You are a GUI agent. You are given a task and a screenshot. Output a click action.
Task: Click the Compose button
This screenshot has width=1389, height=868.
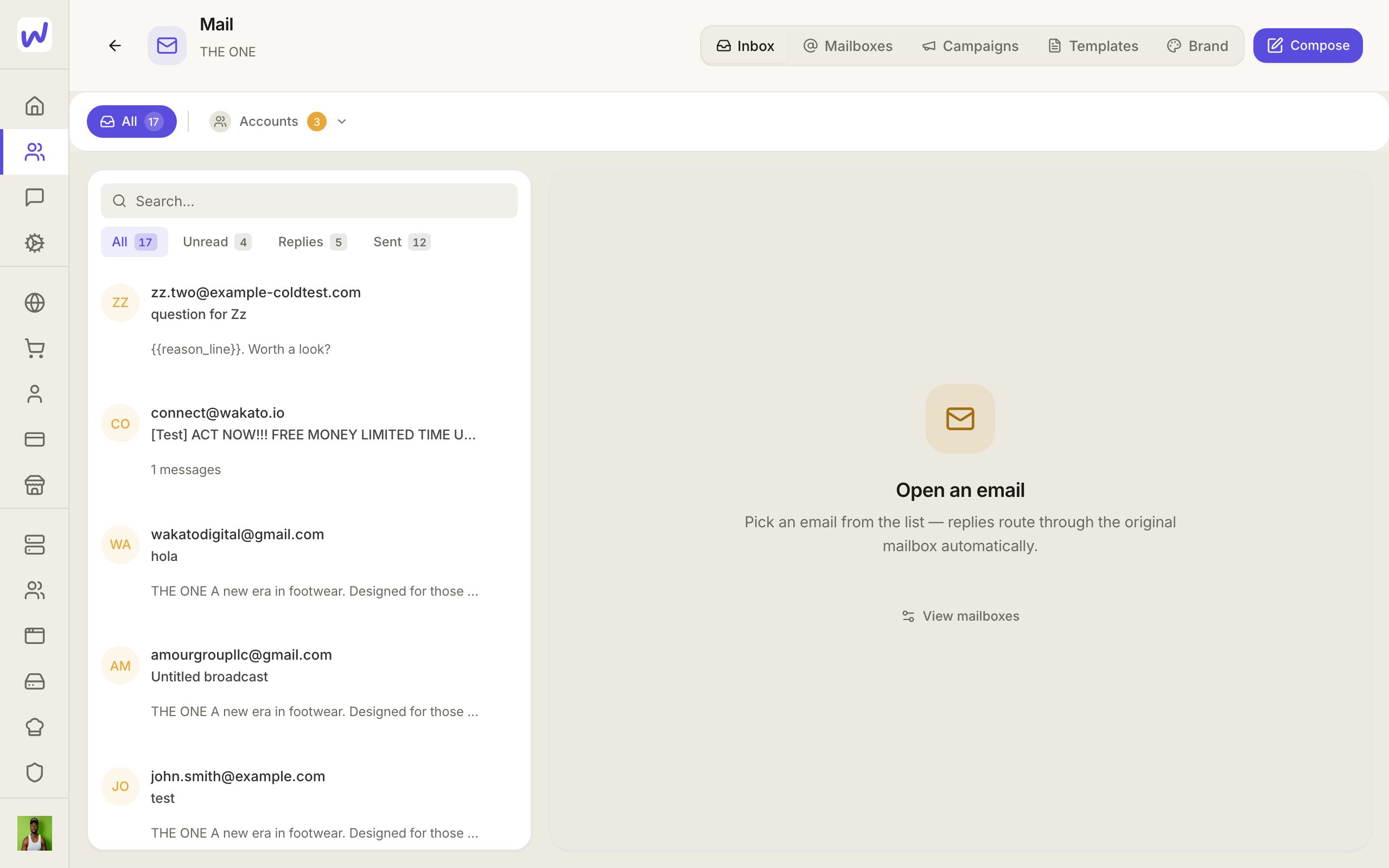point(1308,46)
